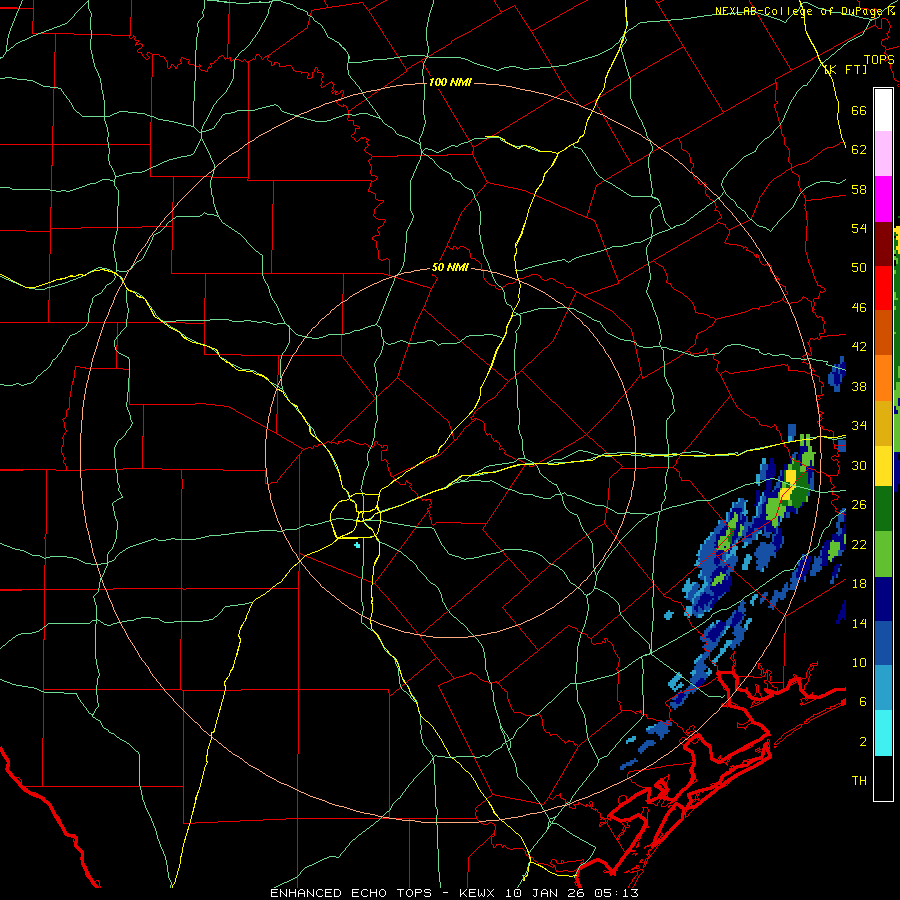Screen dimensions: 900x900
Task: Click the TOPS legend title
Action: pyautogui.click(x=879, y=60)
